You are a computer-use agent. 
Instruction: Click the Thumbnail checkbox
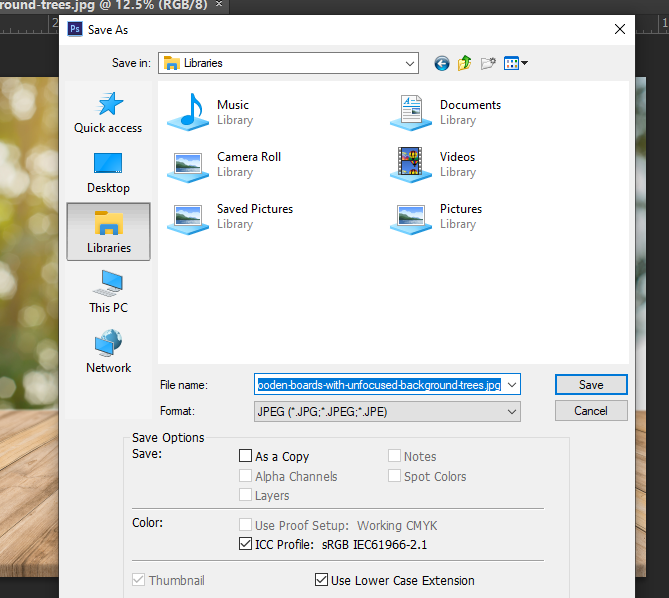pos(138,580)
